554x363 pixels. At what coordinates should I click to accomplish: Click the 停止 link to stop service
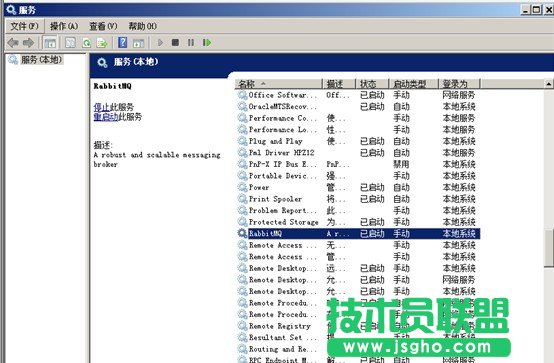102,106
